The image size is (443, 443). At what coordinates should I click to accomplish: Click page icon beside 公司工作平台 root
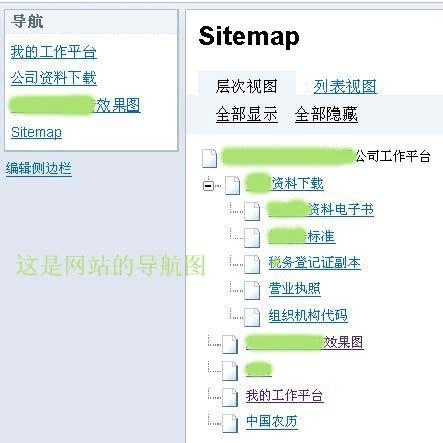[209, 158]
